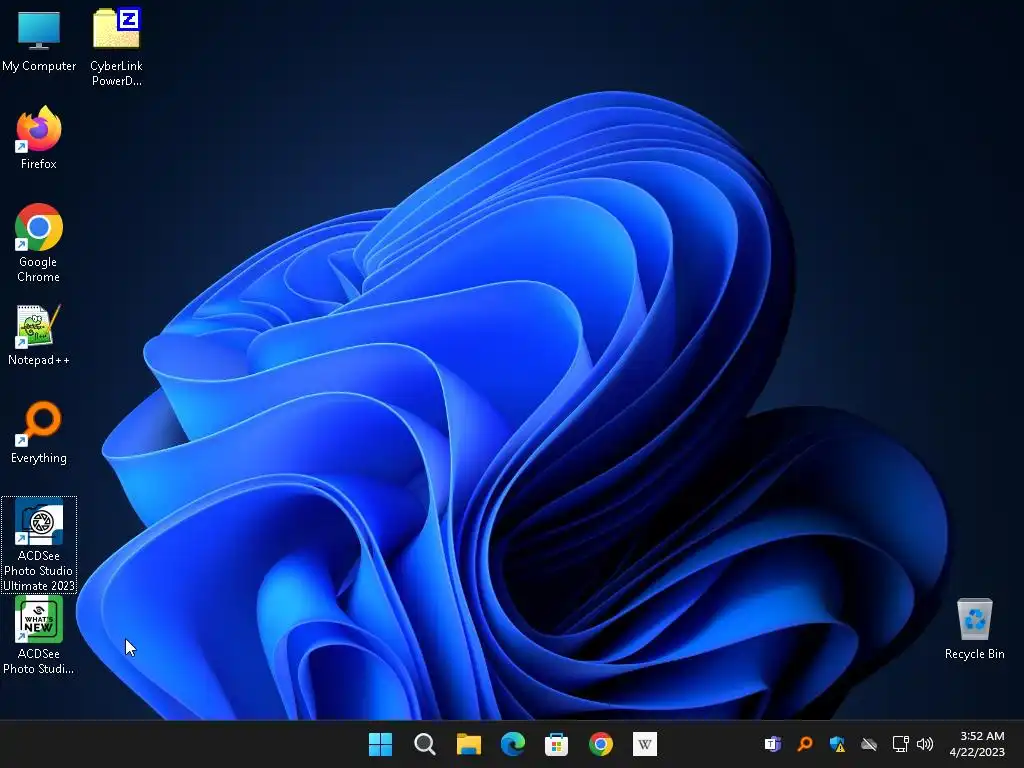Open the volume speaker tray icon

925,744
